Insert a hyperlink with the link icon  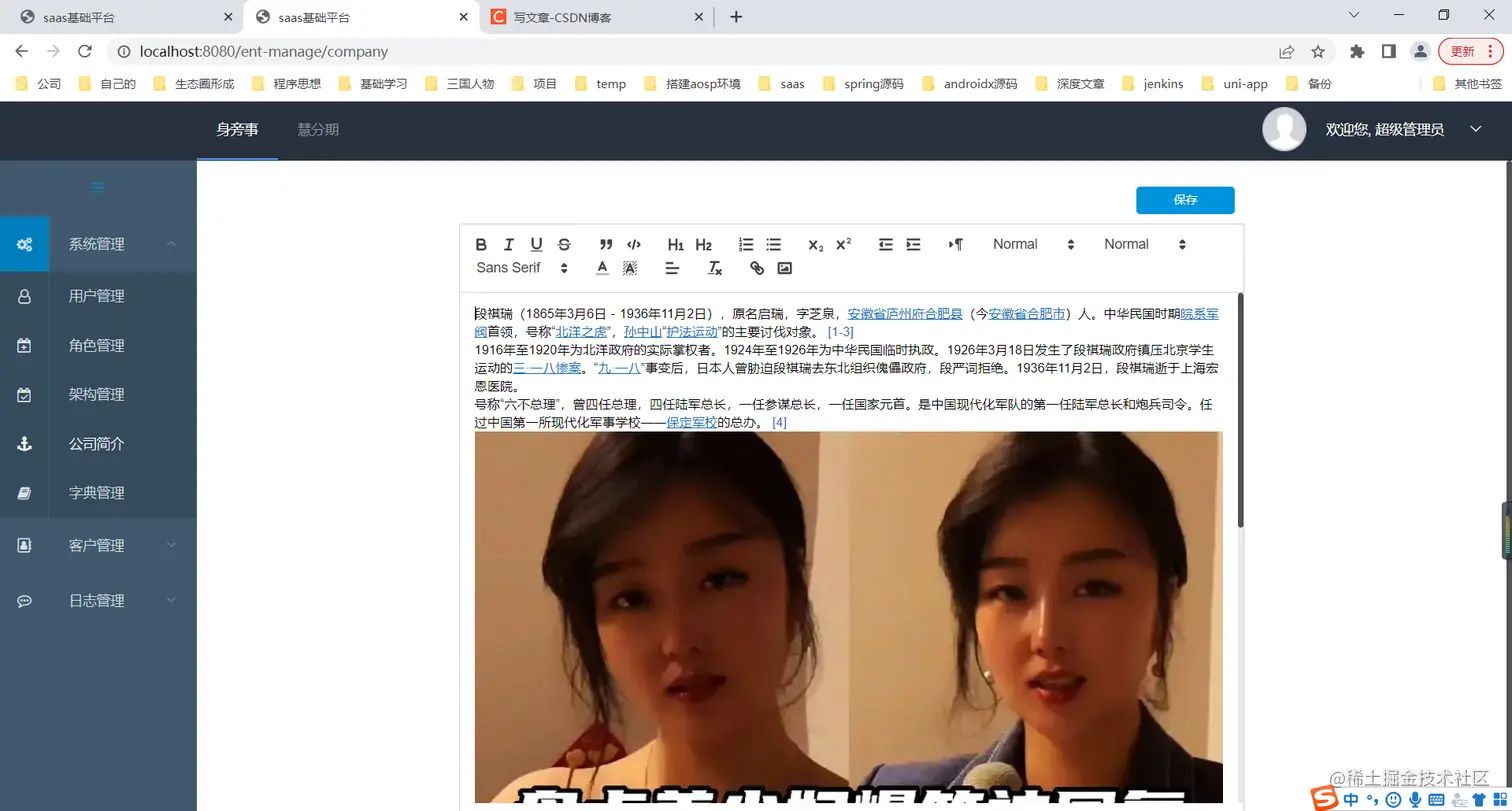(x=757, y=268)
